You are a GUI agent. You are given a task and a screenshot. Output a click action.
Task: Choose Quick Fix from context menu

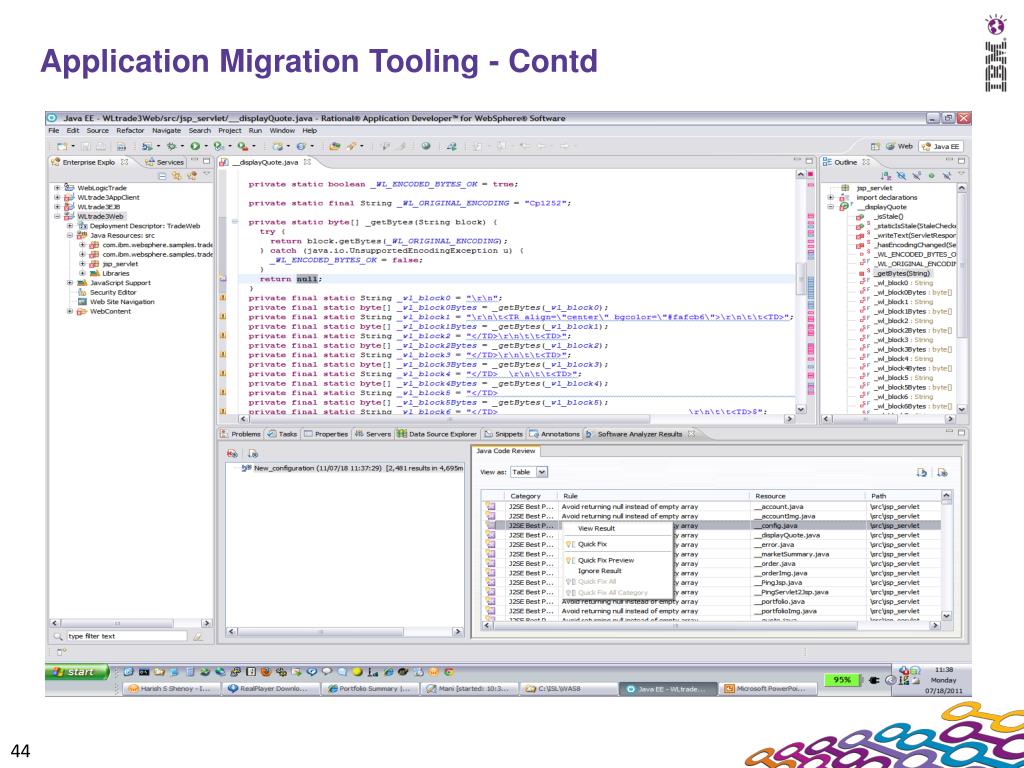coord(617,544)
